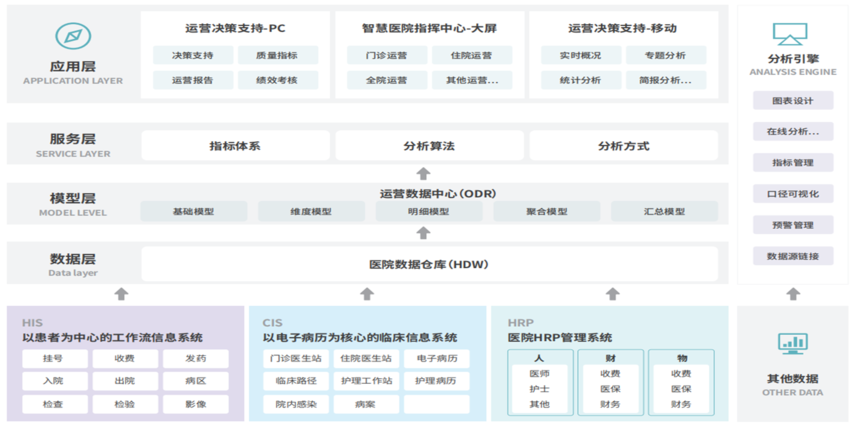Click the 分析方式 service block
Viewport: 860px width, 429px height.
623,146
